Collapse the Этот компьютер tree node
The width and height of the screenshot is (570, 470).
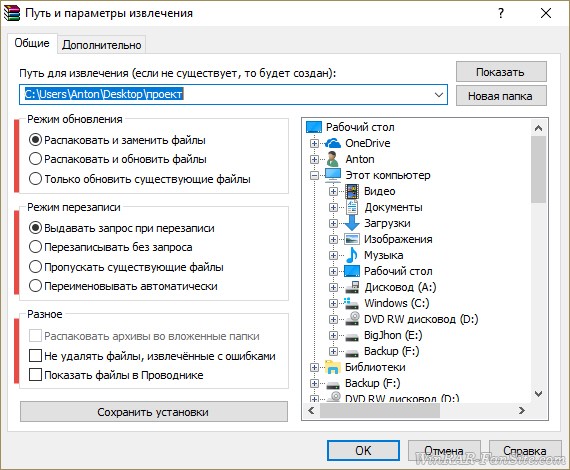(x=314, y=176)
